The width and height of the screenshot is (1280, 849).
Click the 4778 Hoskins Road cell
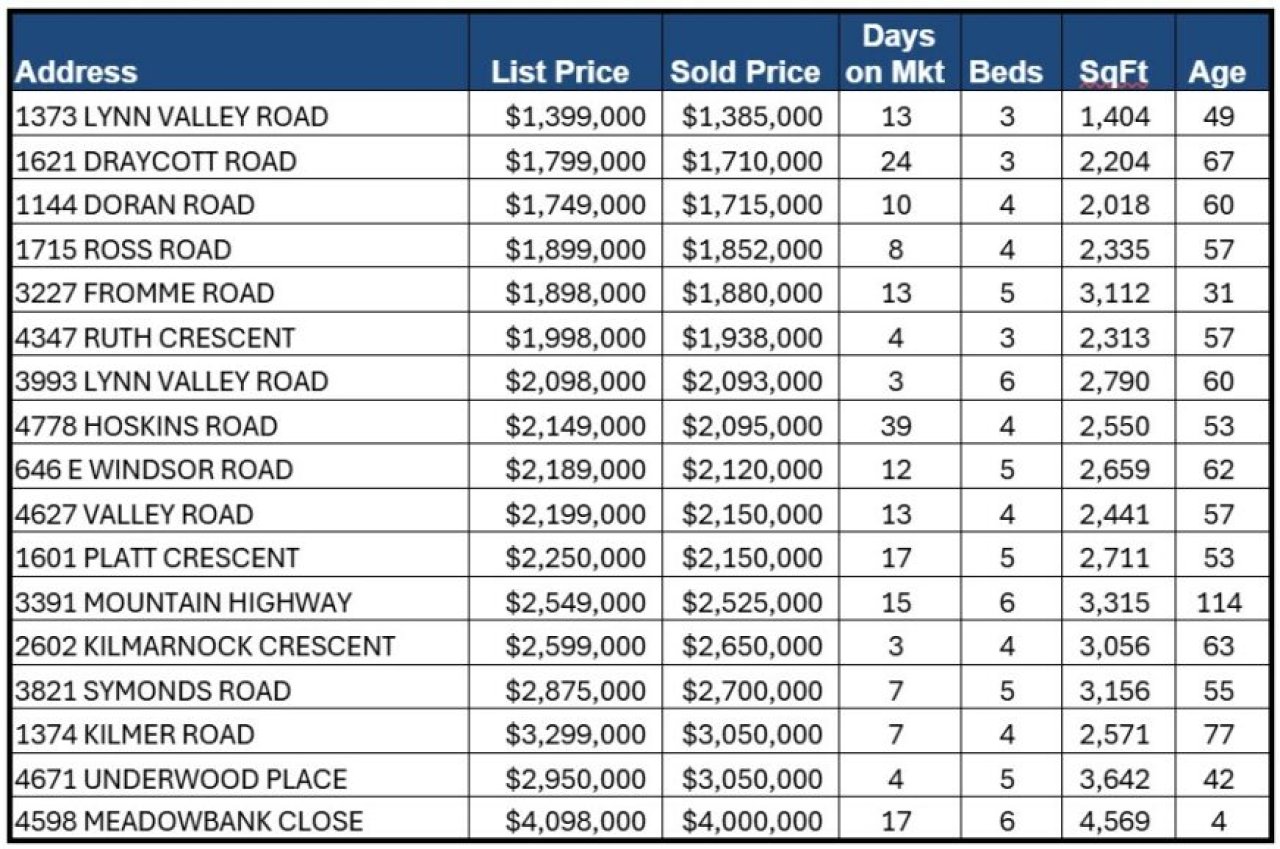coord(147,426)
